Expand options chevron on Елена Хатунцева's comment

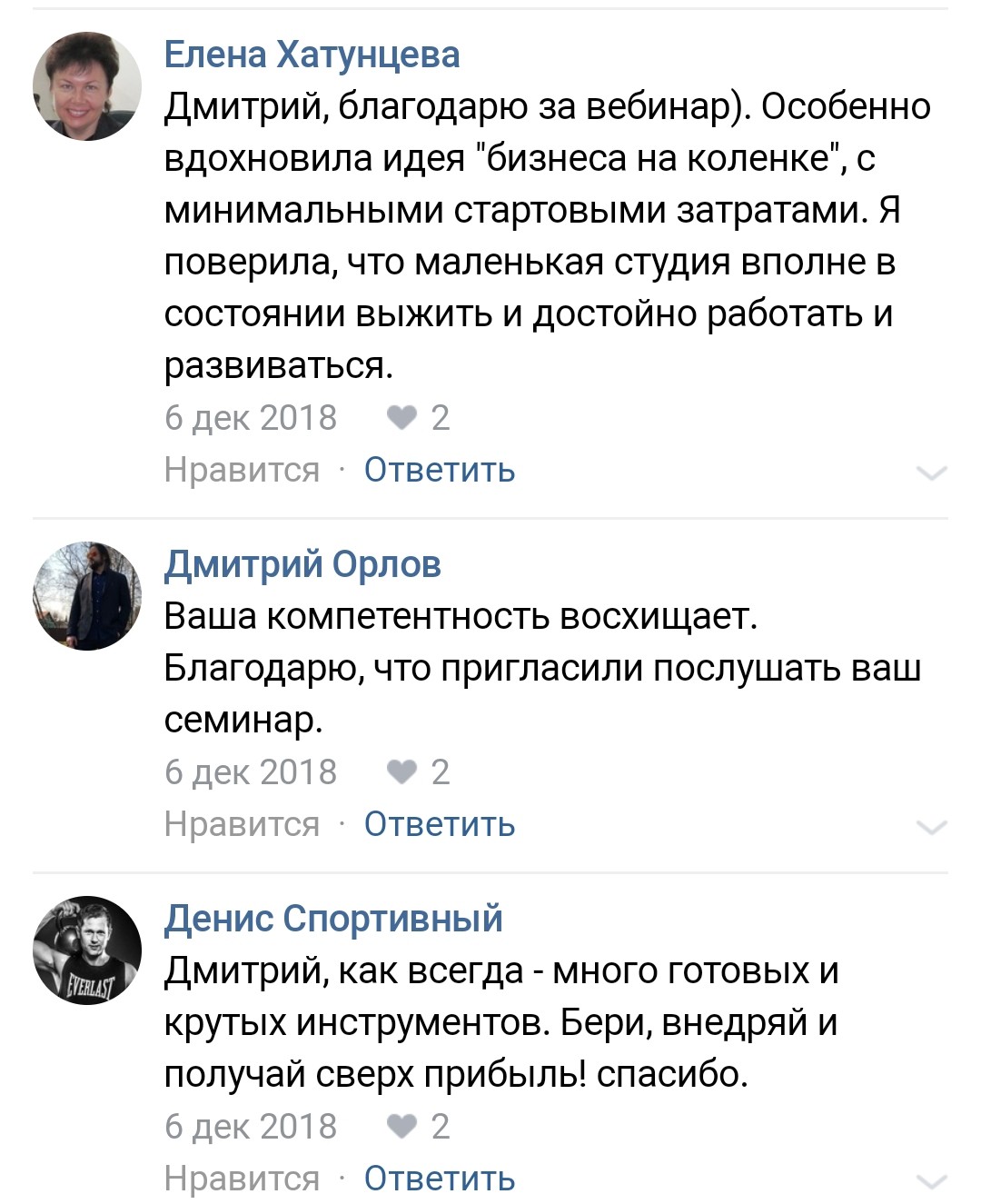(x=932, y=473)
